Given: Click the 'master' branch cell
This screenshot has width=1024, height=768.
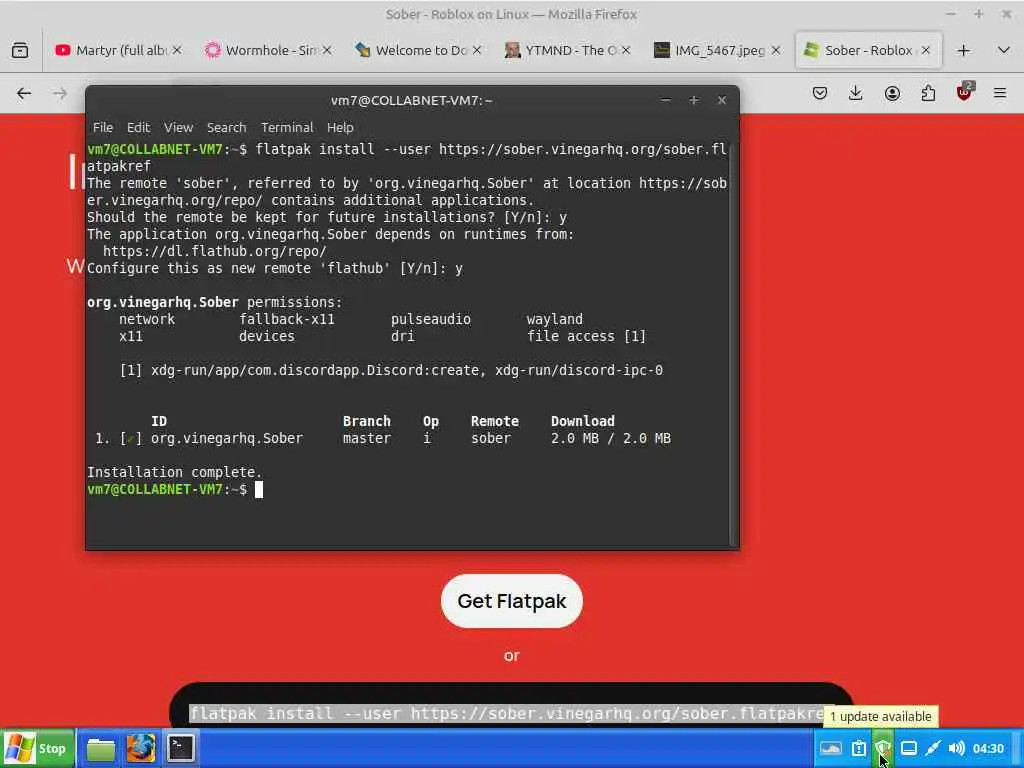Looking at the screenshot, I should tap(366, 438).
